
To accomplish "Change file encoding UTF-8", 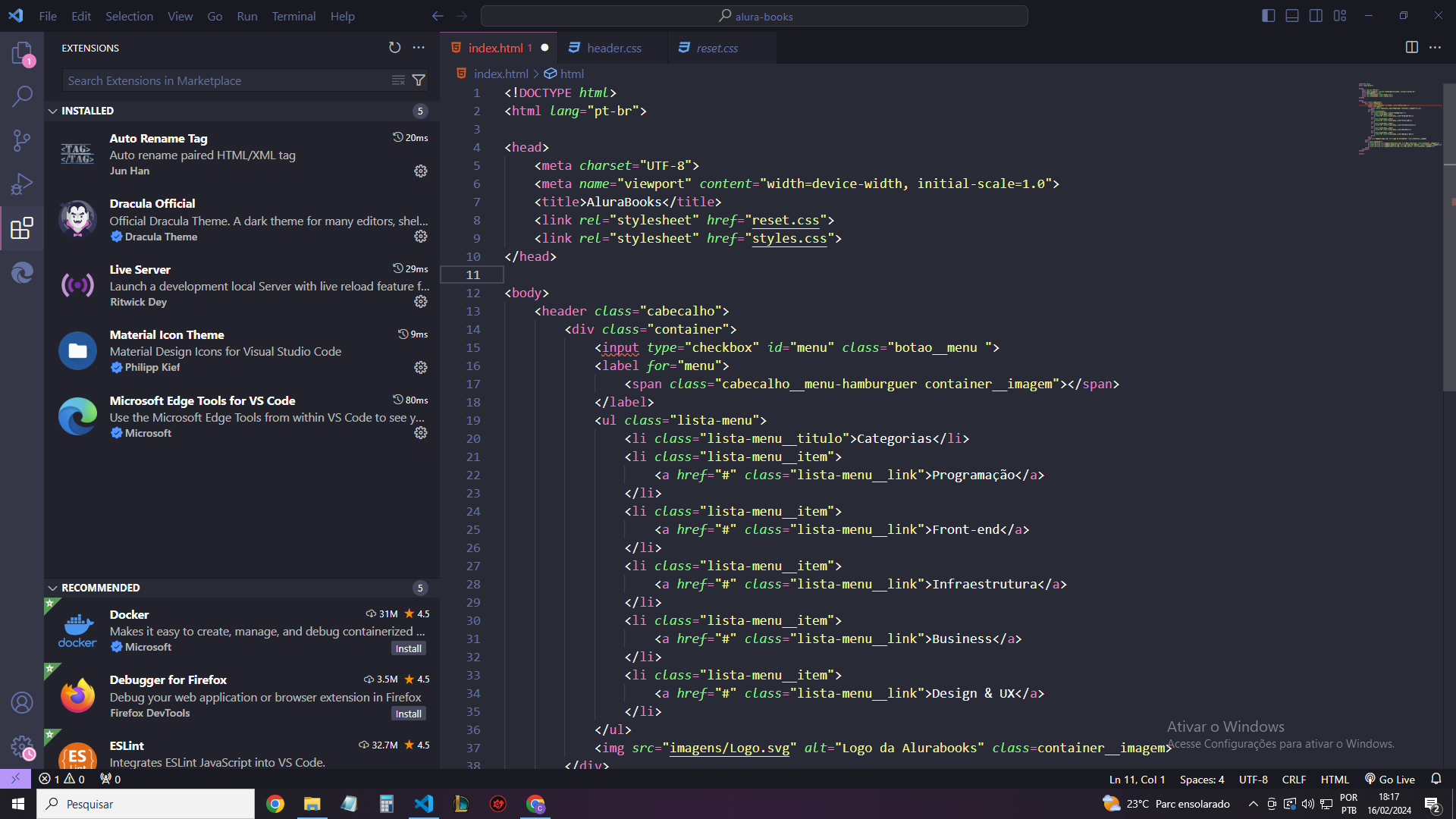I will click(x=1254, y=780).
